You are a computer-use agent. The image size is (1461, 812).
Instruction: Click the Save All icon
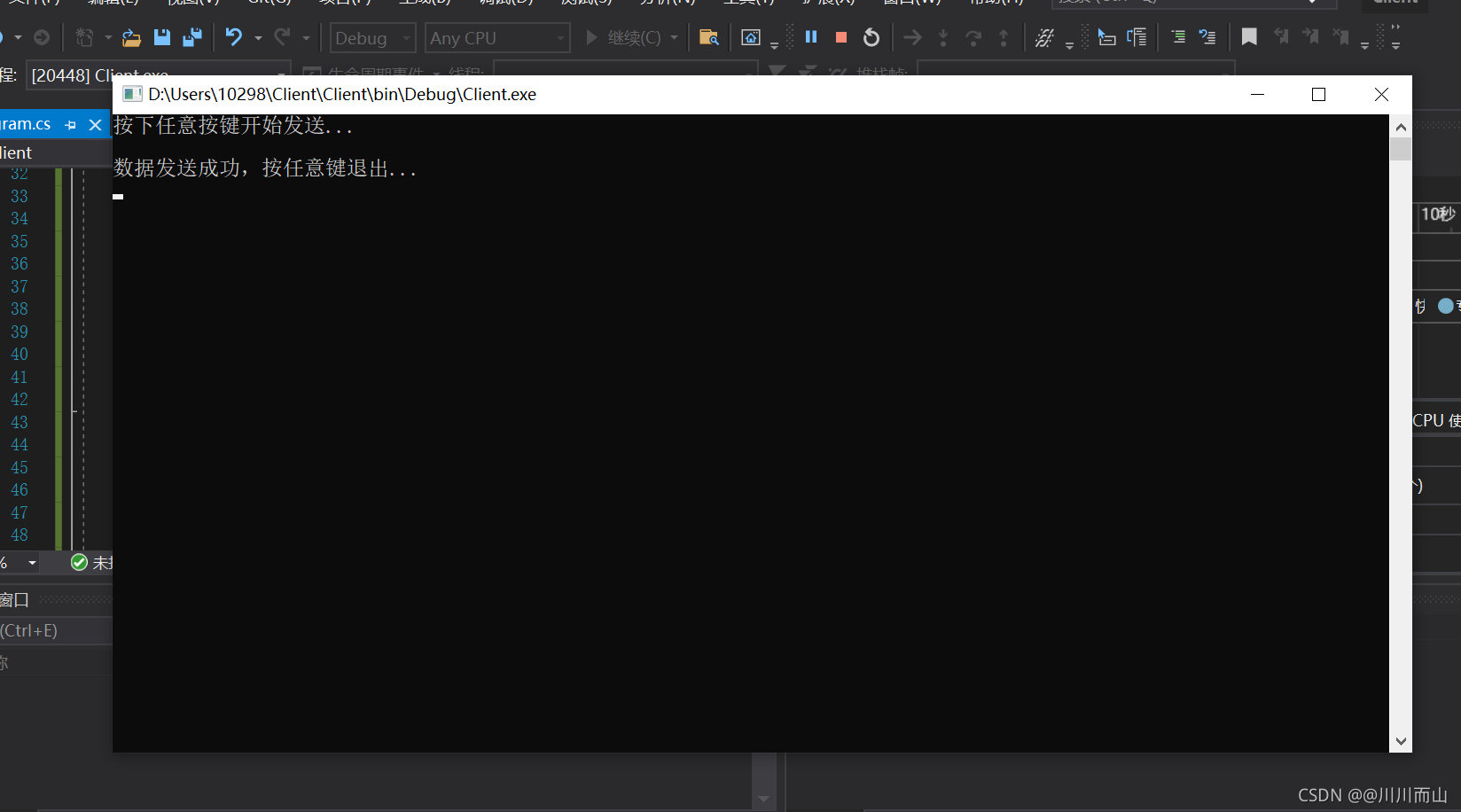(x=191, y=37)
